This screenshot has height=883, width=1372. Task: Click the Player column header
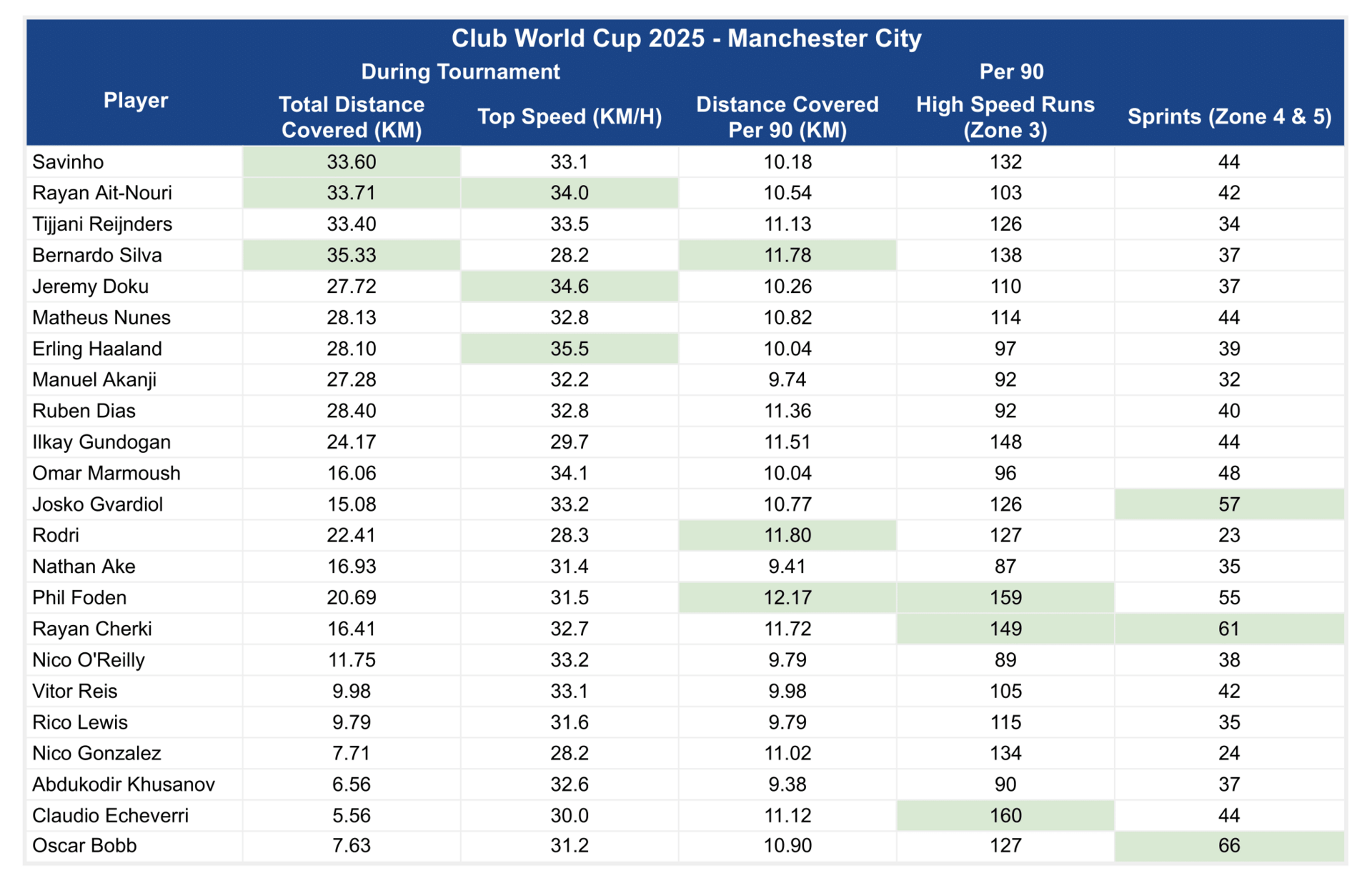tap(135, 101)
